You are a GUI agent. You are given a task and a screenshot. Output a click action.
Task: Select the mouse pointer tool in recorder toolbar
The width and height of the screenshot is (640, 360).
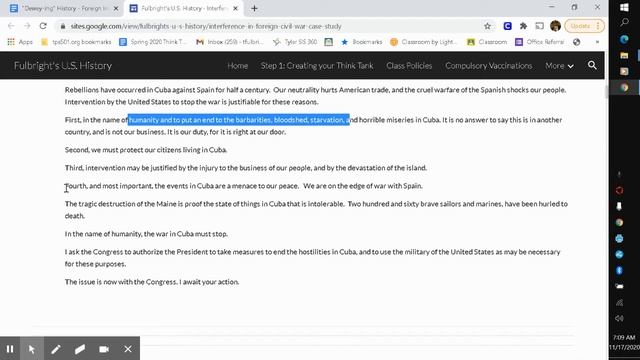[x=32, y=349]
